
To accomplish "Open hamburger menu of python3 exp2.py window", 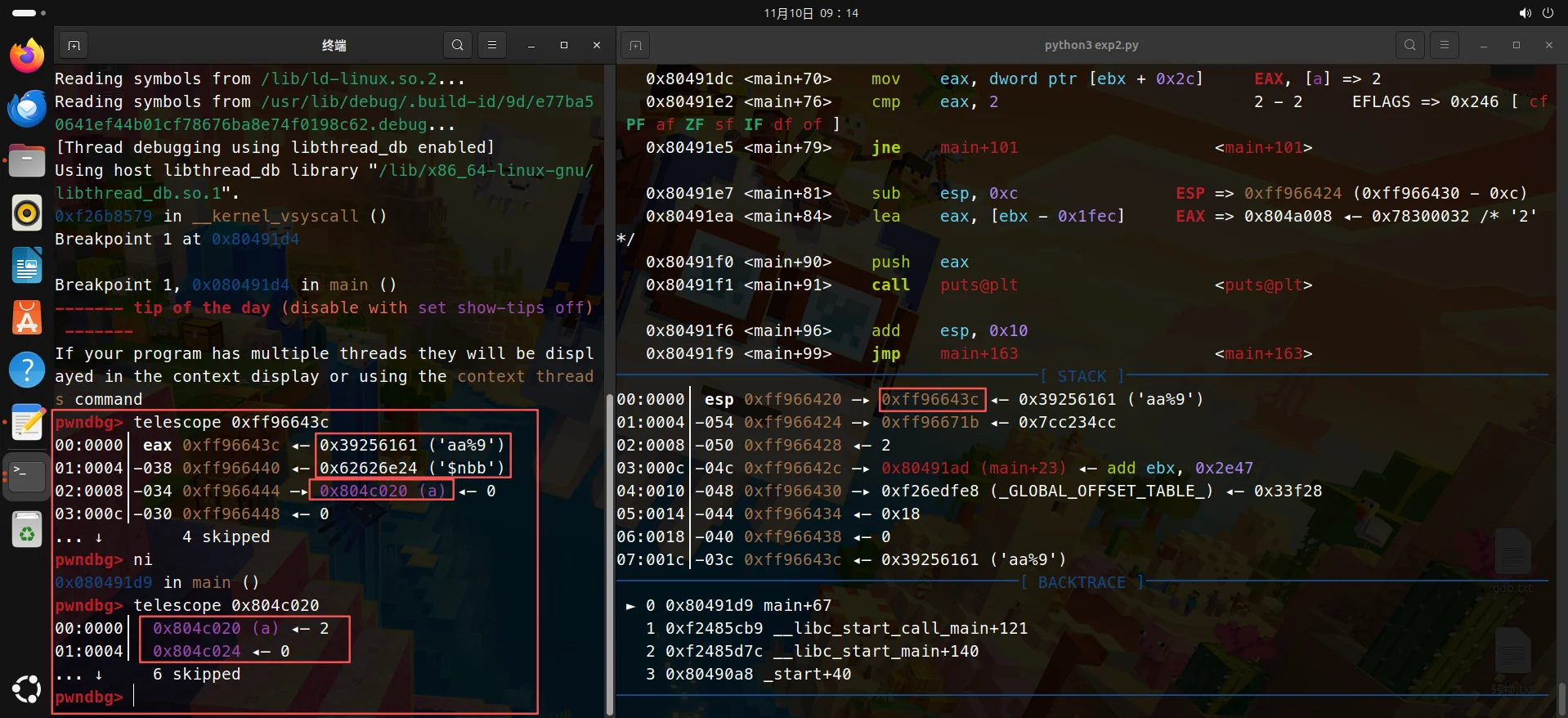I will 1445,45.
